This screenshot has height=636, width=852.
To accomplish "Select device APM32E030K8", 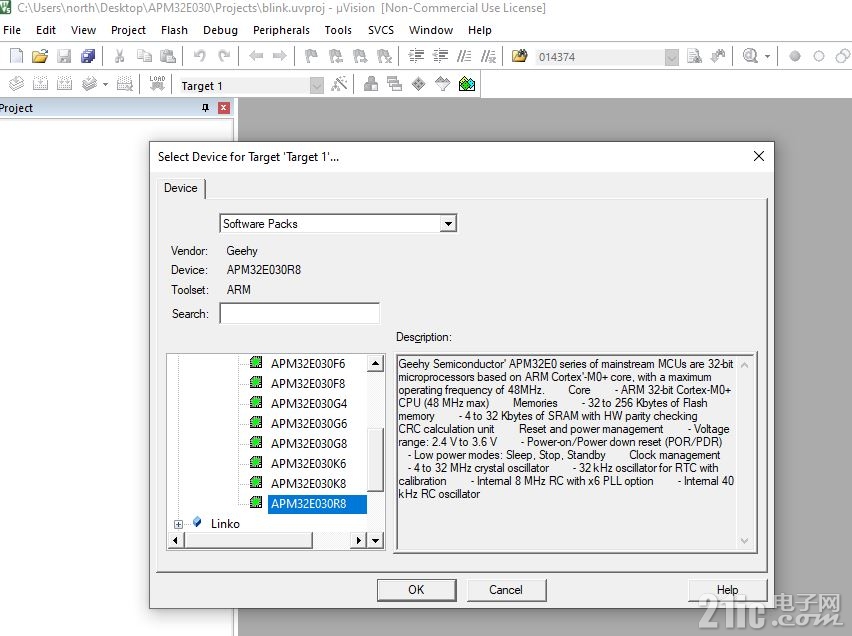I will pos(308,484).
